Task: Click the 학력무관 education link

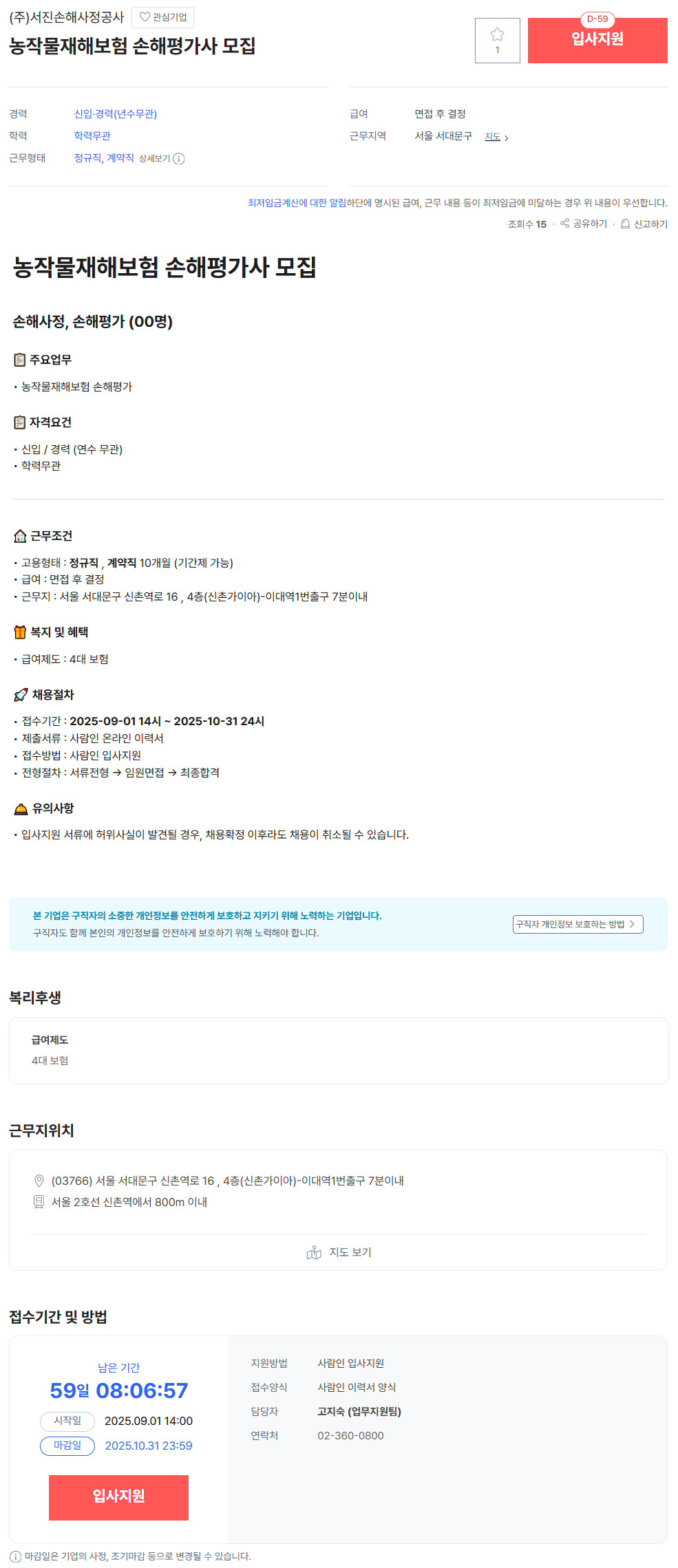Action: 92,136
